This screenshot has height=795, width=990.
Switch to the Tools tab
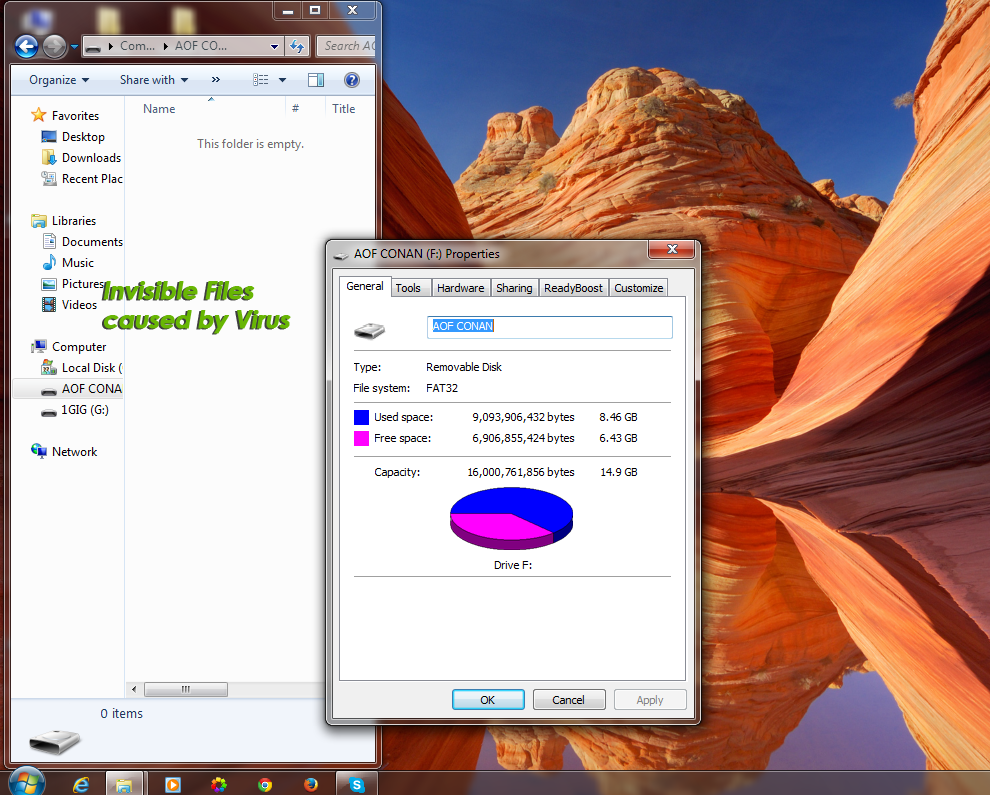point(408,288)
